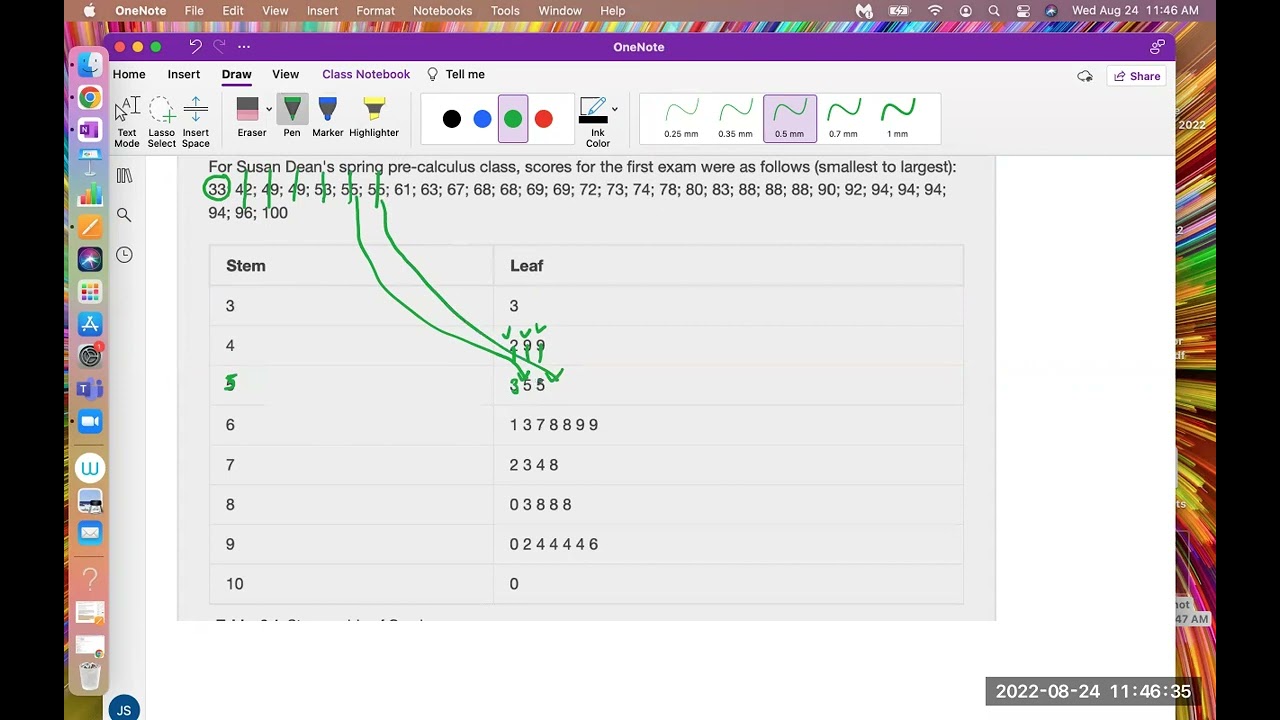This screenshot has height=720, width=1280.
Task: Open Zoom from the Dock
Action: (x=90, y=421)
